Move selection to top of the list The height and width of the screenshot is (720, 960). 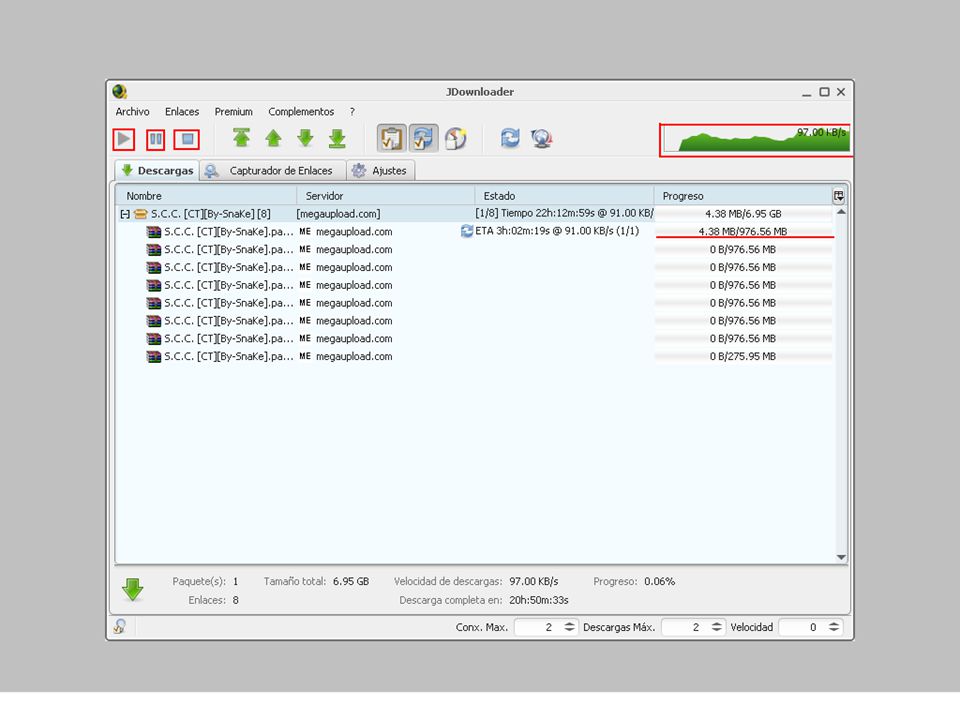241,138
